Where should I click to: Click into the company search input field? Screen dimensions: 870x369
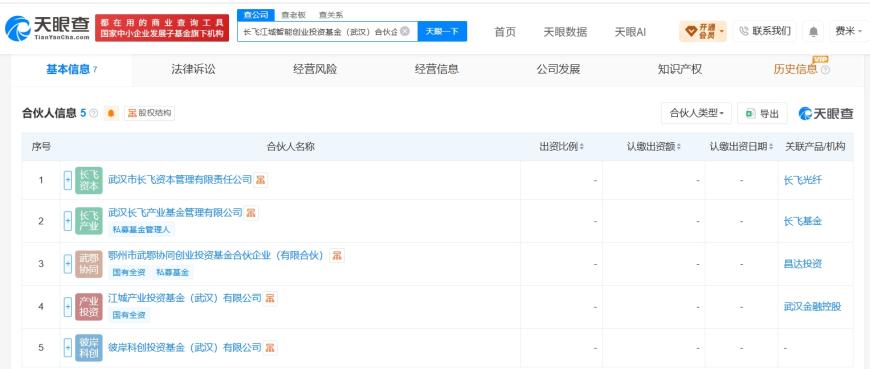[x=320, y=31]
